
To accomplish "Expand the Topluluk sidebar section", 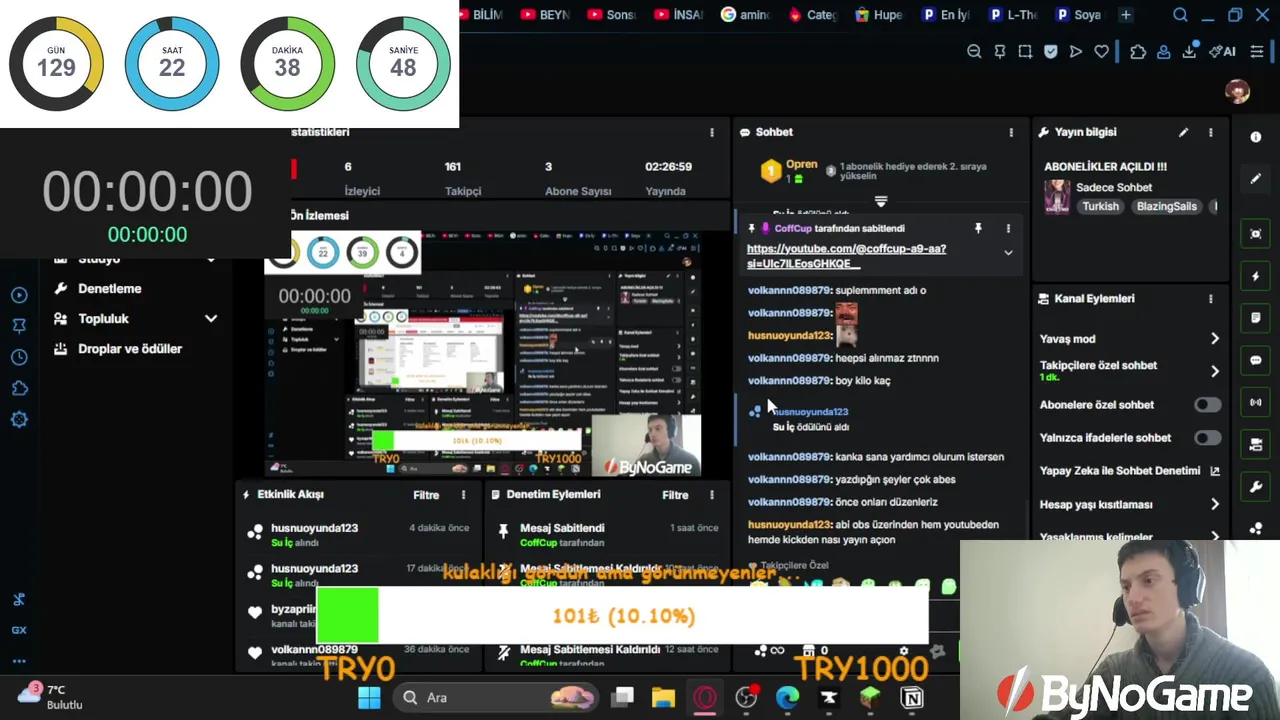I will [x=211, y=318].
